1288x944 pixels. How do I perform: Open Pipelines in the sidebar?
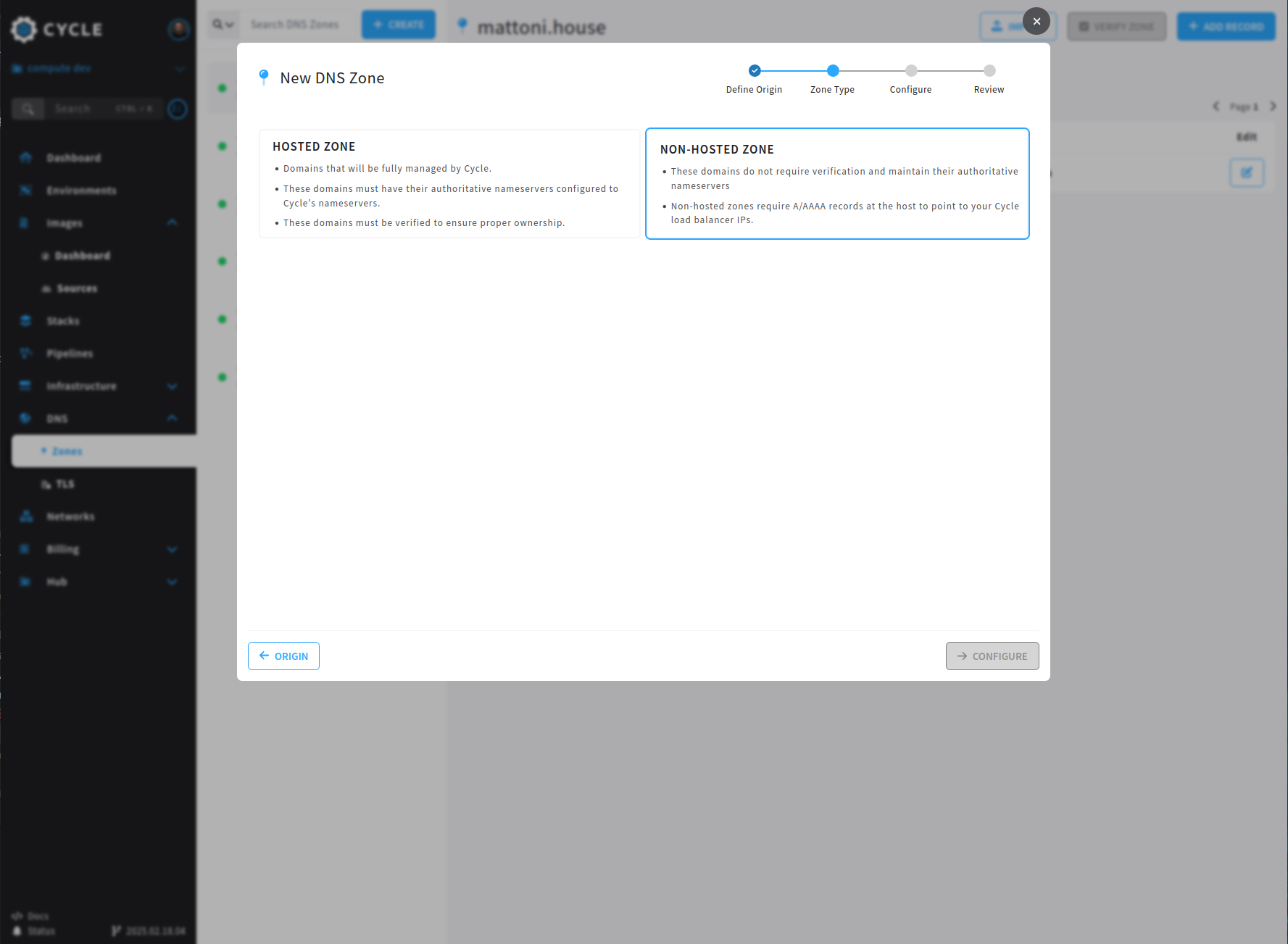pos(70,354)
